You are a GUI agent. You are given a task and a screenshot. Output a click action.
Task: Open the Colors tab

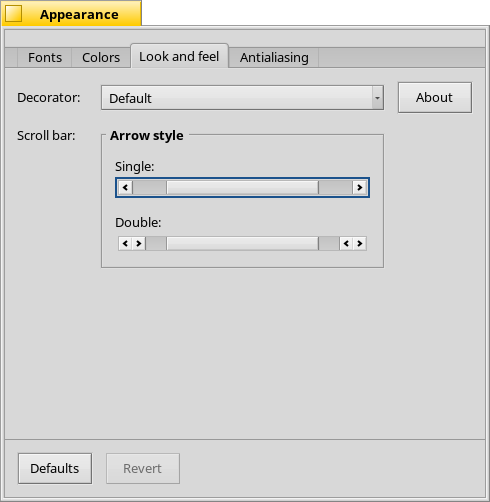pos(101,58)
